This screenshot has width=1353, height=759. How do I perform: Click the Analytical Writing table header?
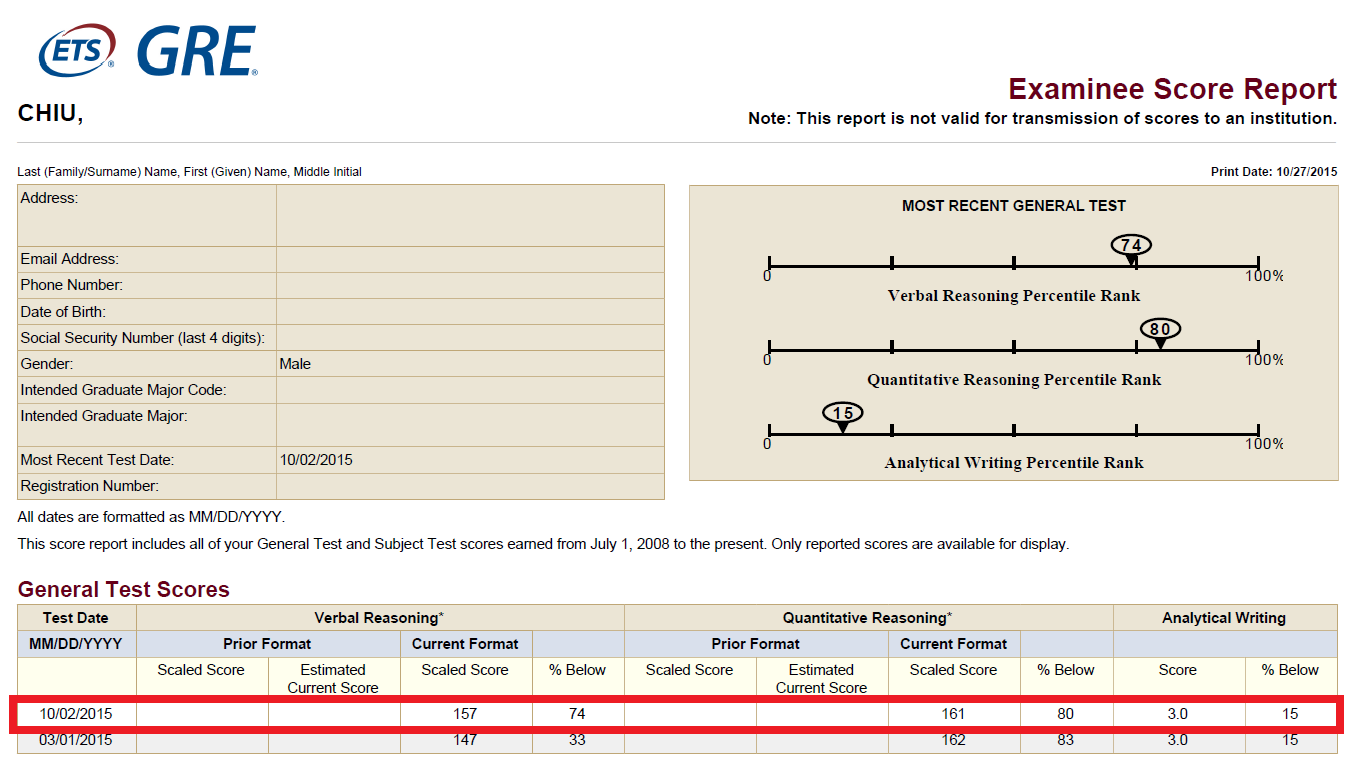tap(1224, 618)
